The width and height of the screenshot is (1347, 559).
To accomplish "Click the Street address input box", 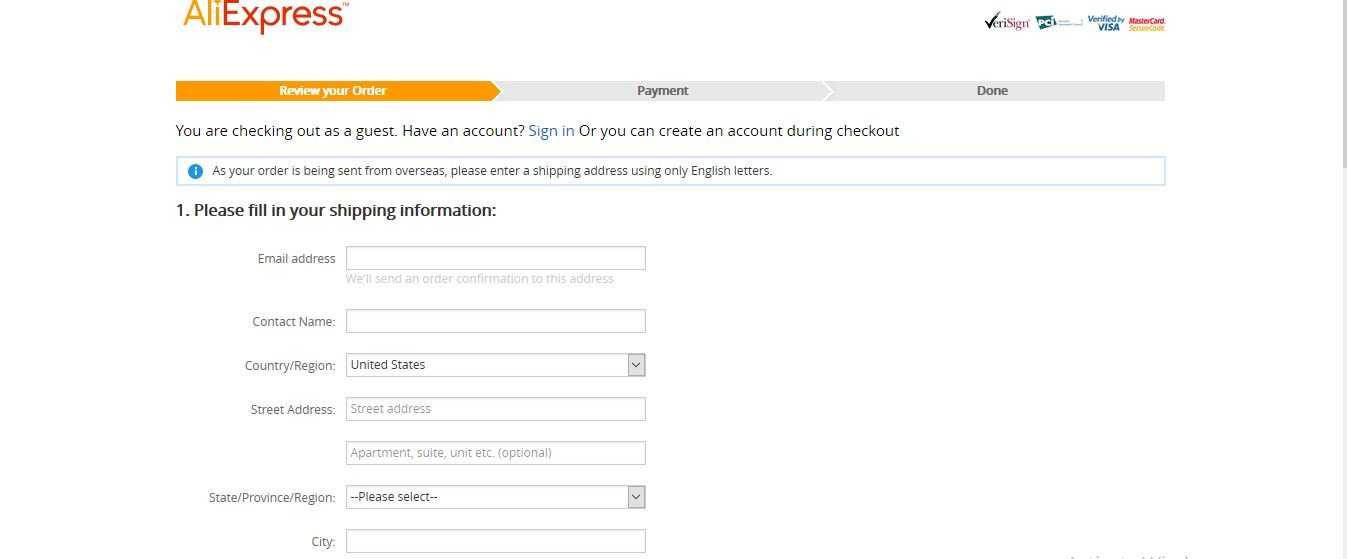I will 495,409.
